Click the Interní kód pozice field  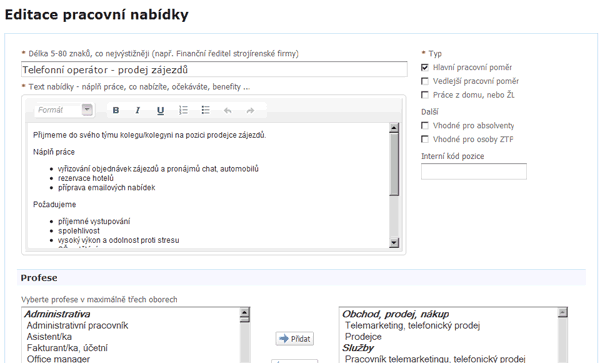point(474,171)
